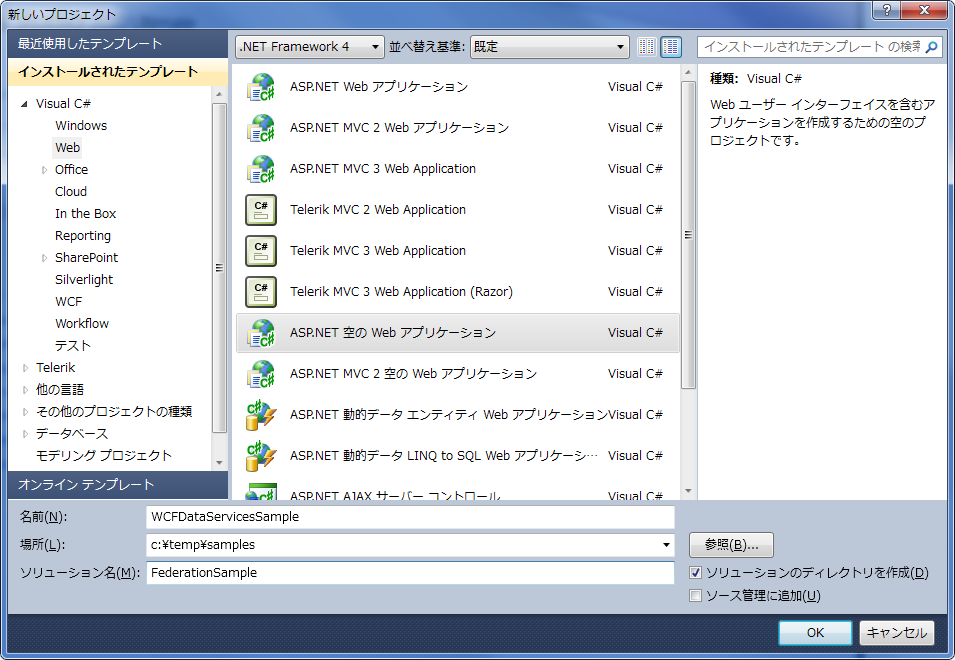The image size is (955, 660).
Task: Expand the SharePoint tree node
Action: 44,258
